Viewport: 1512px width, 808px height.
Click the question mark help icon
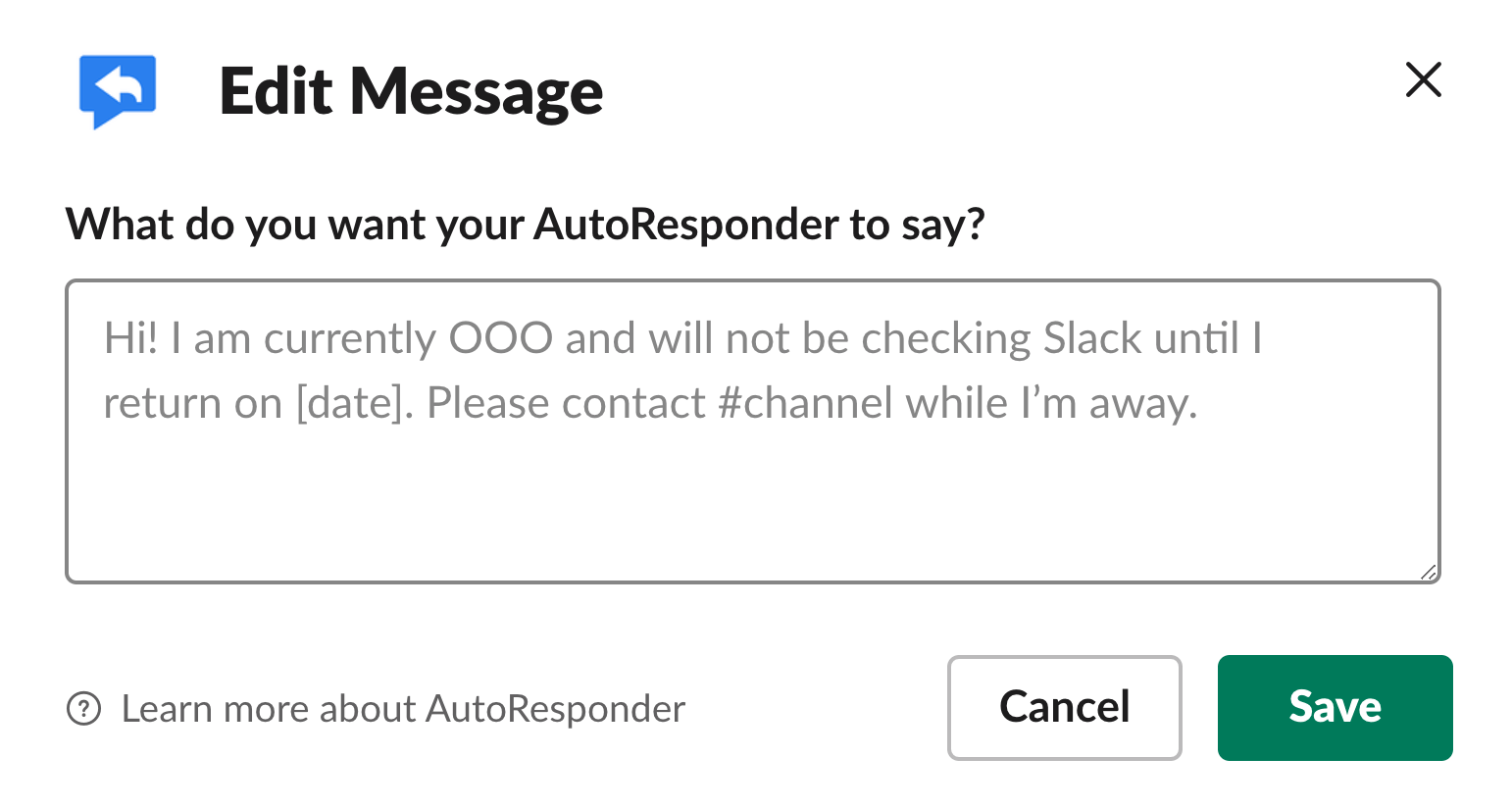pos(83,708)
